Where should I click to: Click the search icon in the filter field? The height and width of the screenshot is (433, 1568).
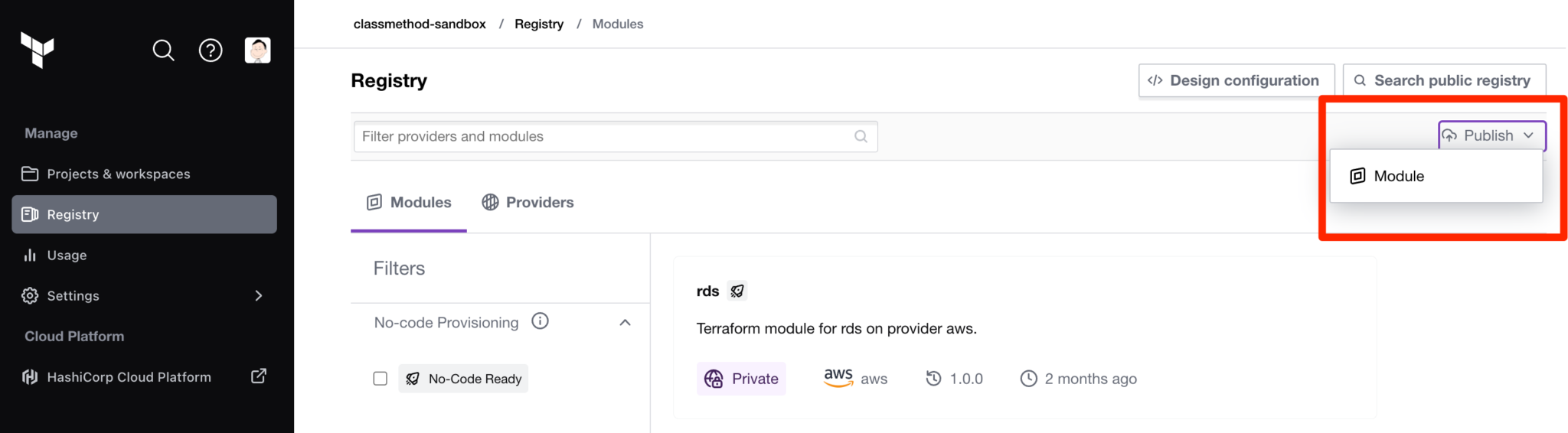click(x=861, y=136)
